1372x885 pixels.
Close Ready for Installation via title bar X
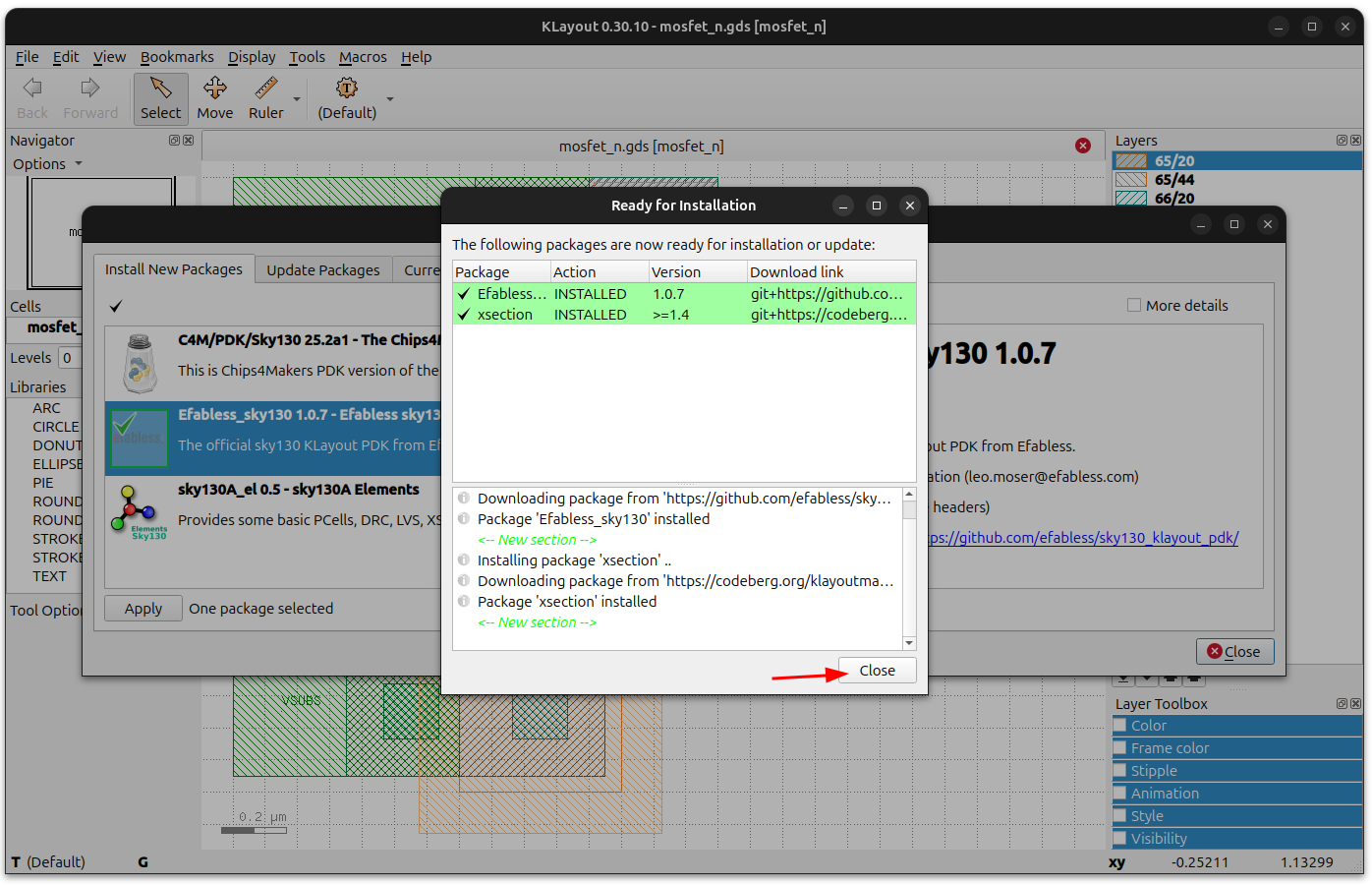[910, 206]
